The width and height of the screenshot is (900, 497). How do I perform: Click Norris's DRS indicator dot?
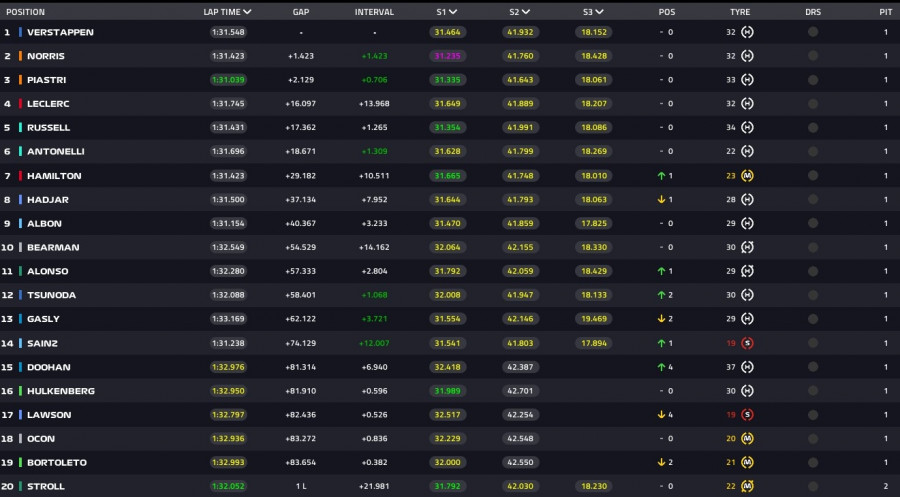[x=812, y=56]
